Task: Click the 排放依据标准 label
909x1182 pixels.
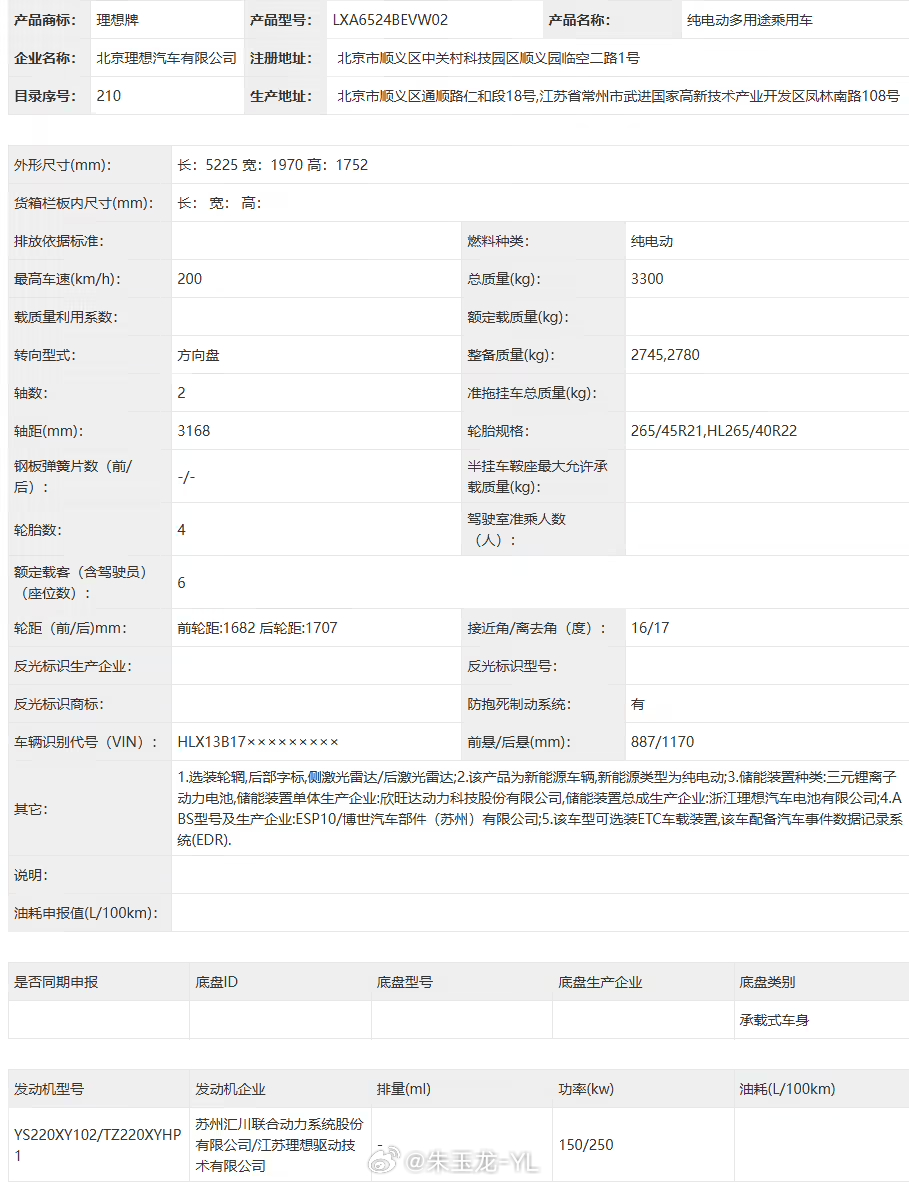Action: click(59, 241)
